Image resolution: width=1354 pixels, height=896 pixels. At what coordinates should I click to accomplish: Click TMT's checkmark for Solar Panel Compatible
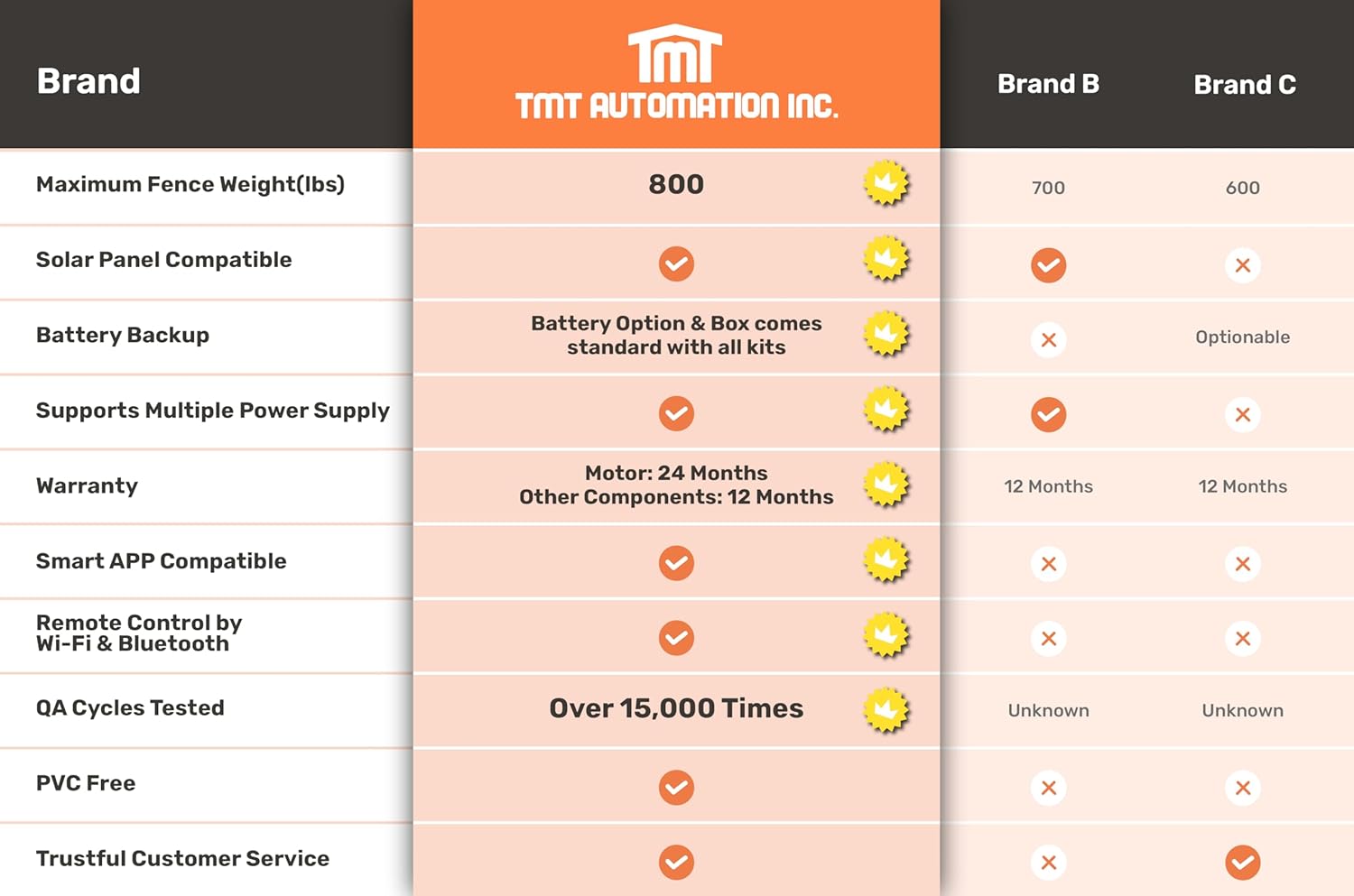coord(676,264)
